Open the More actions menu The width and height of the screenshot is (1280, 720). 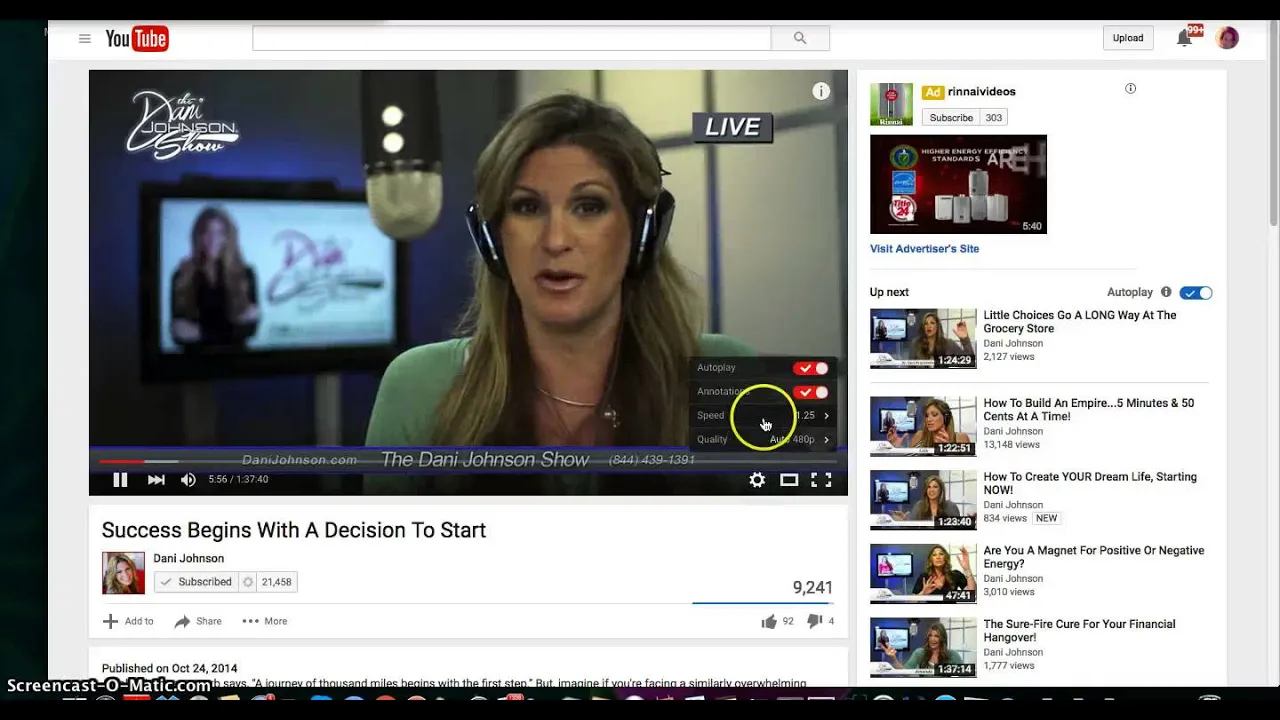(x=265, y=621)
